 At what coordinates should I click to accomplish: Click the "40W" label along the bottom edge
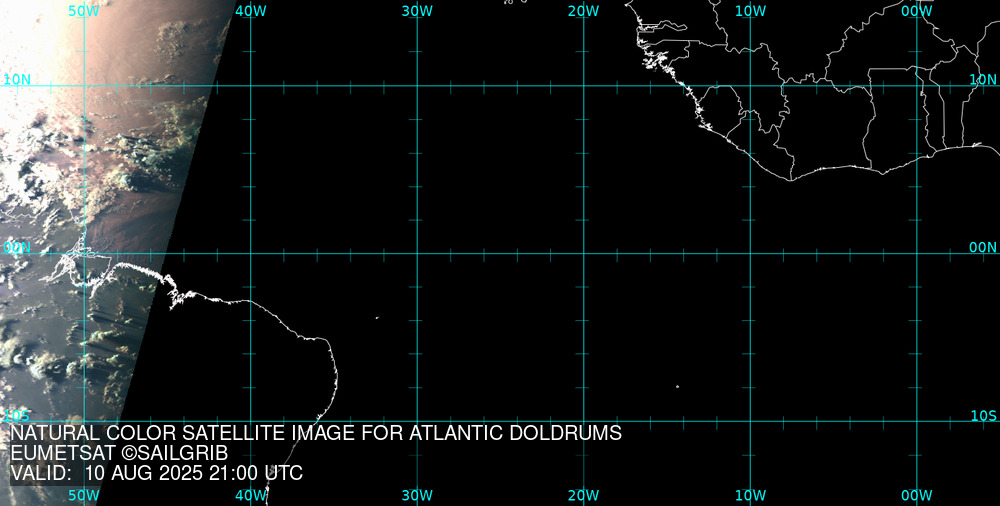[251, 495]
